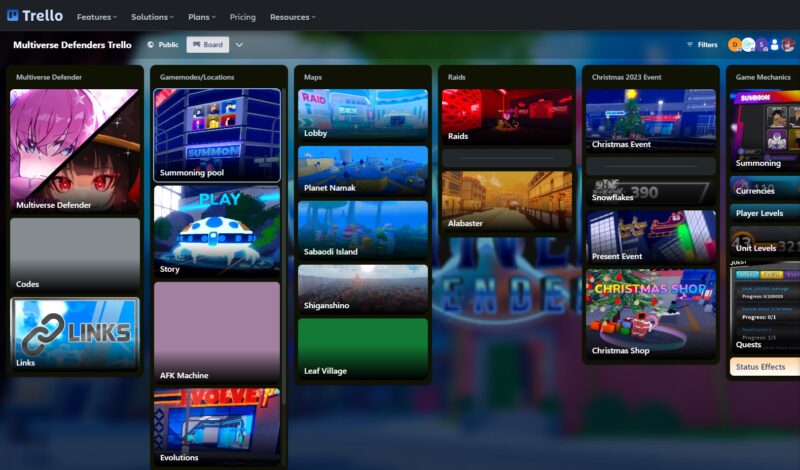Viewport: 800px width, 470px height.
Task: Click the Multiverse Defender list title
Action: (49, 77)
